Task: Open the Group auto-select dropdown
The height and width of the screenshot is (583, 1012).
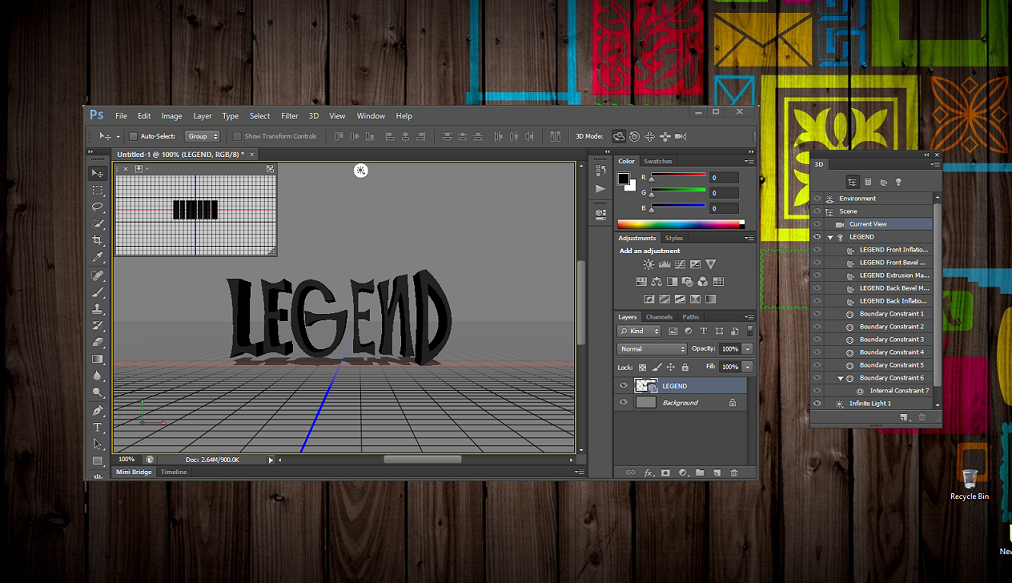Action: (202, 136)
